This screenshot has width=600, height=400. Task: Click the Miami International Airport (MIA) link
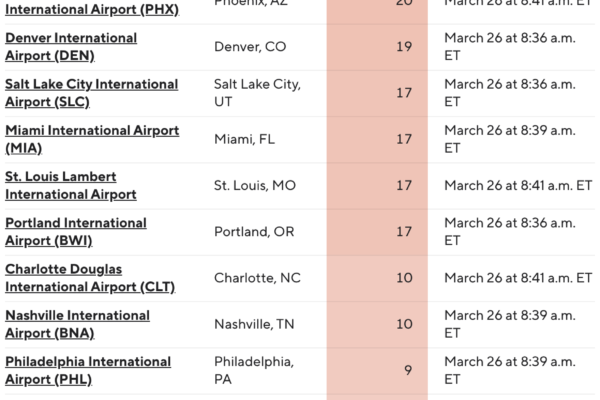tap(92, 139)
